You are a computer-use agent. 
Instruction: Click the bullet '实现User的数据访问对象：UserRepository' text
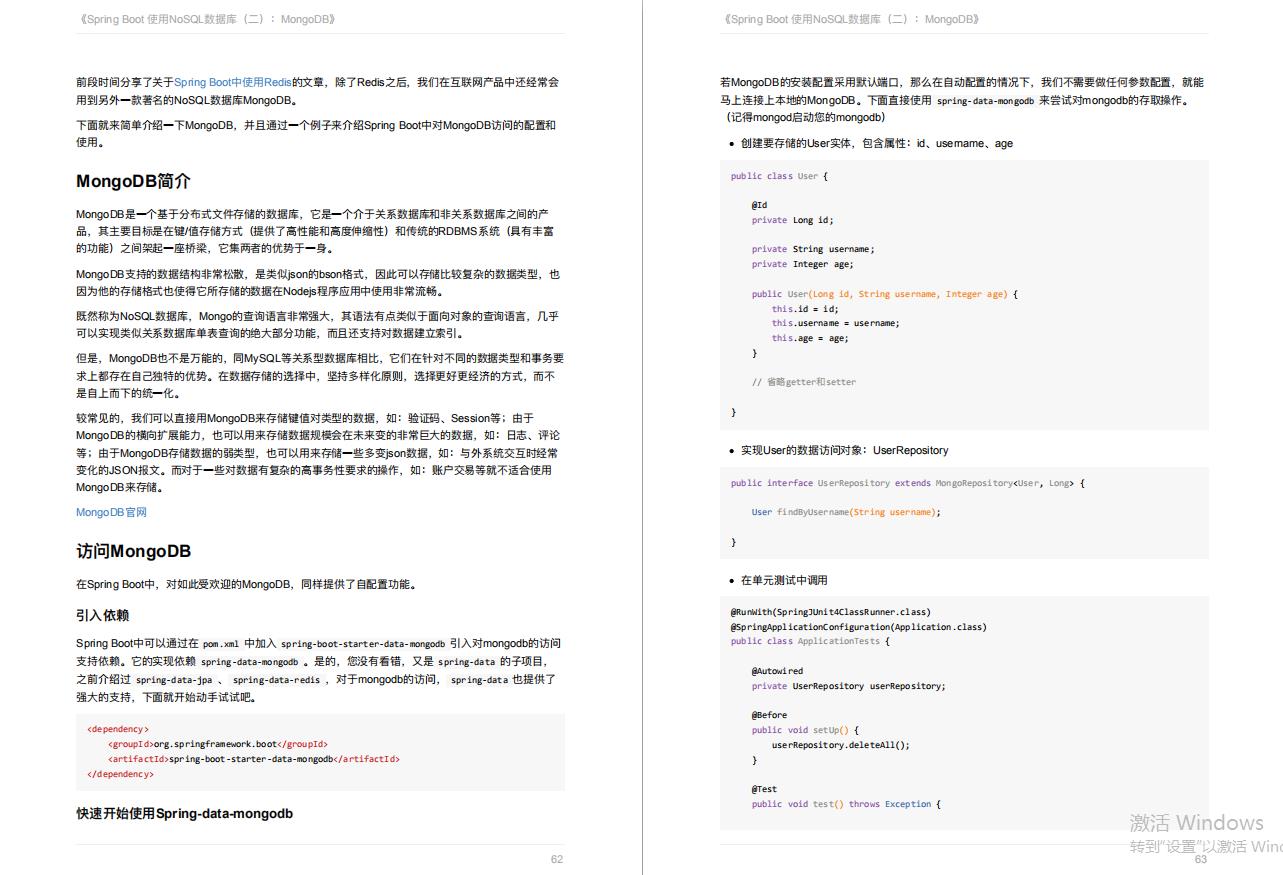[x=845, y=450]
